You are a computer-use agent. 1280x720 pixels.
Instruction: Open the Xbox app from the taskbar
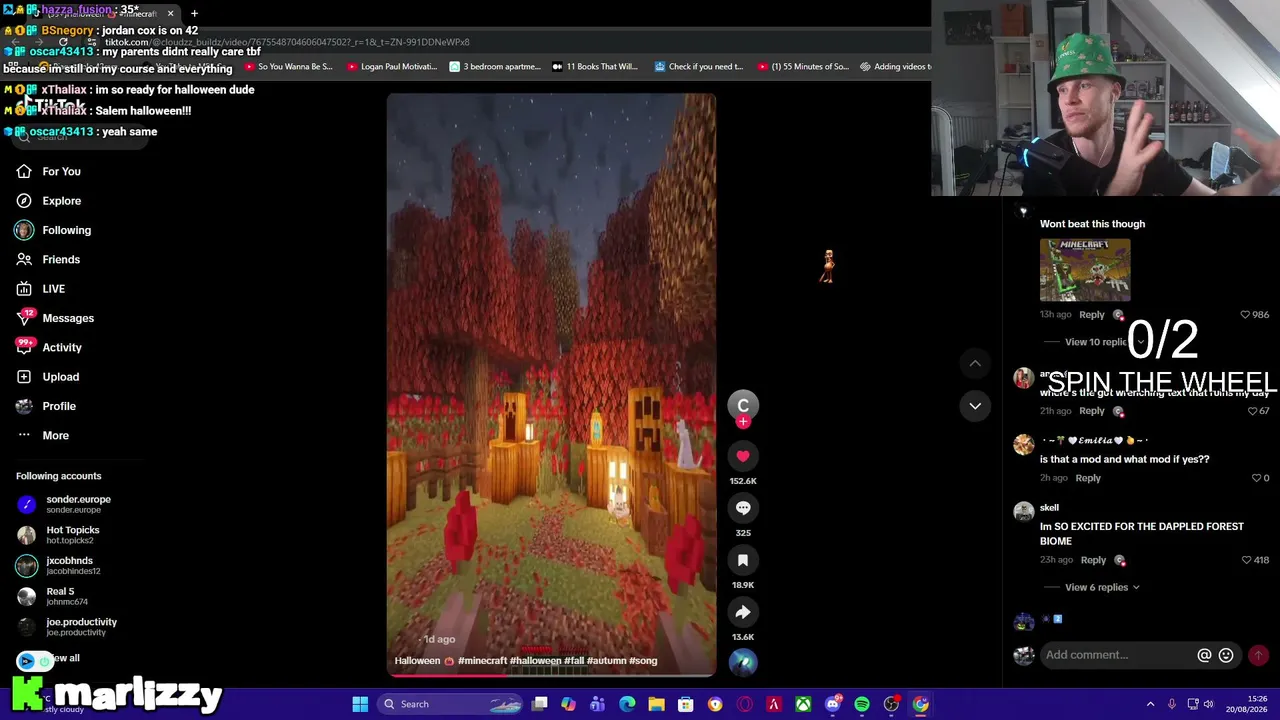pyautogui.click(x=803, y=704)
